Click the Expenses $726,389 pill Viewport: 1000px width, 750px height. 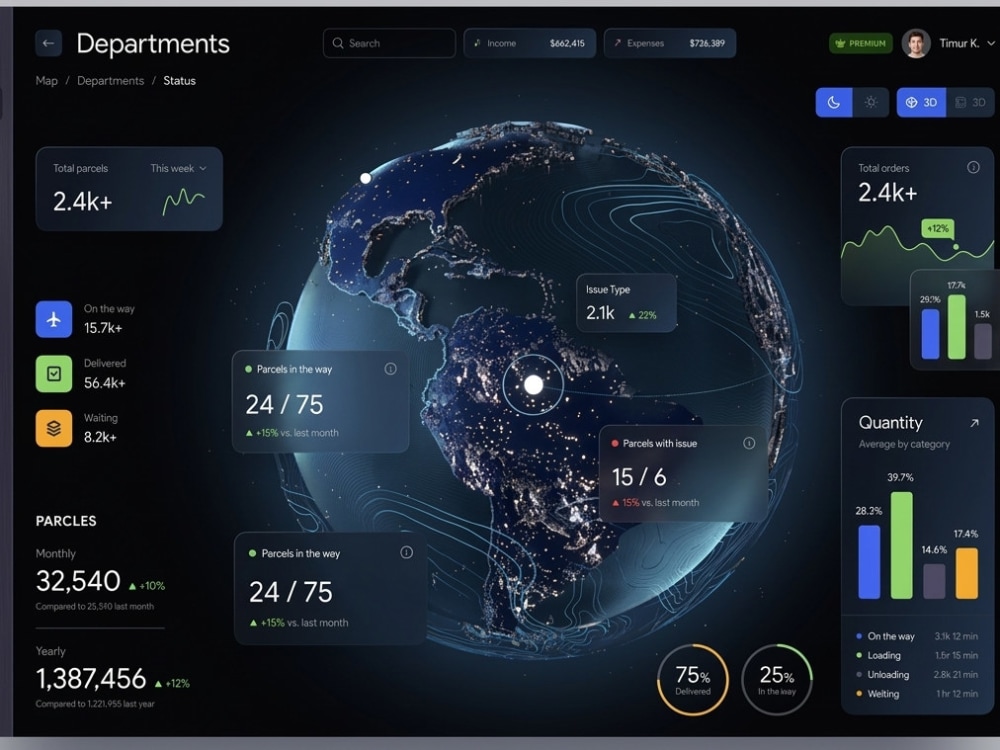(x=670, y=43)
